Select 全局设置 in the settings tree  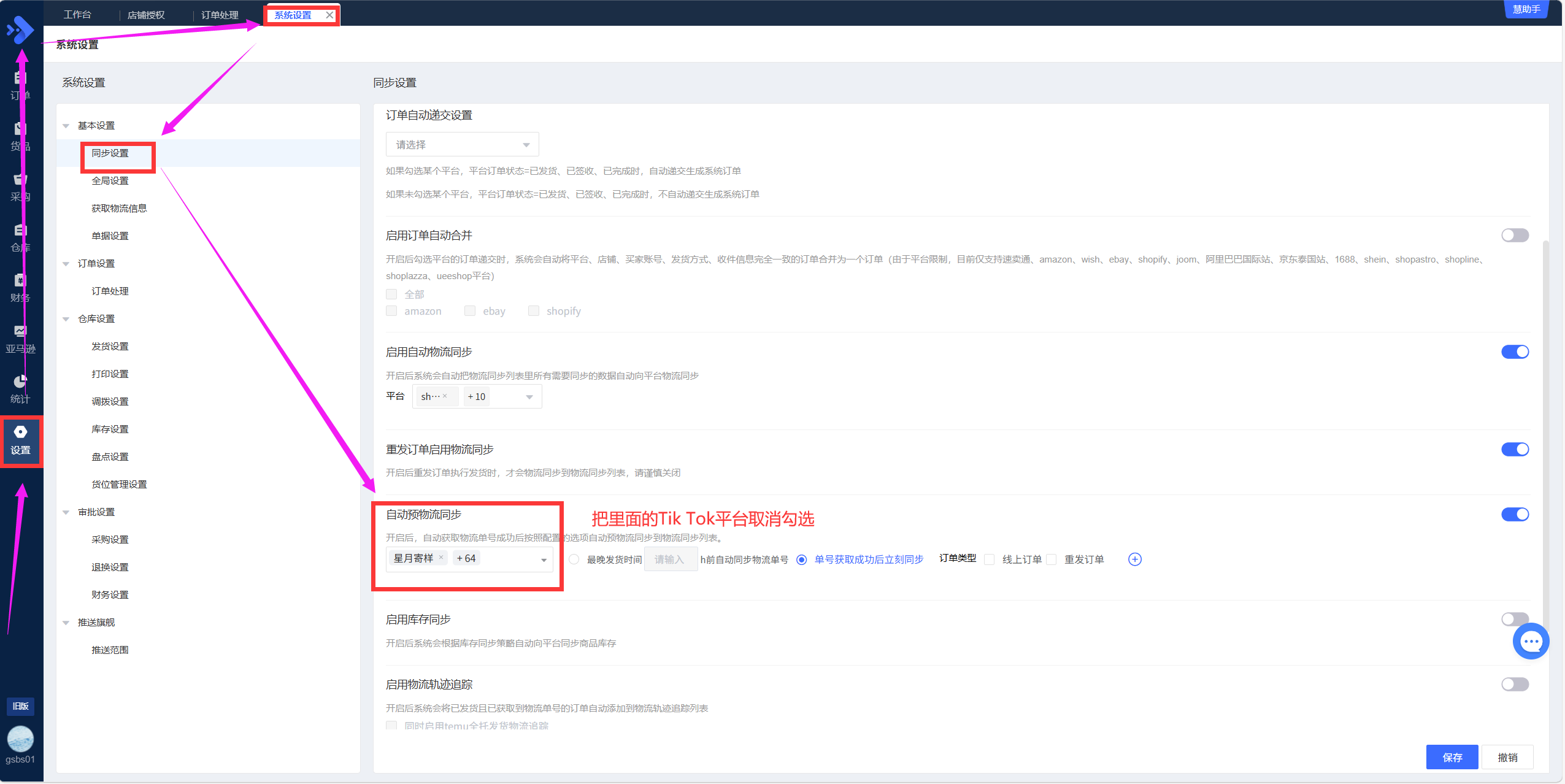pos(110,181)
